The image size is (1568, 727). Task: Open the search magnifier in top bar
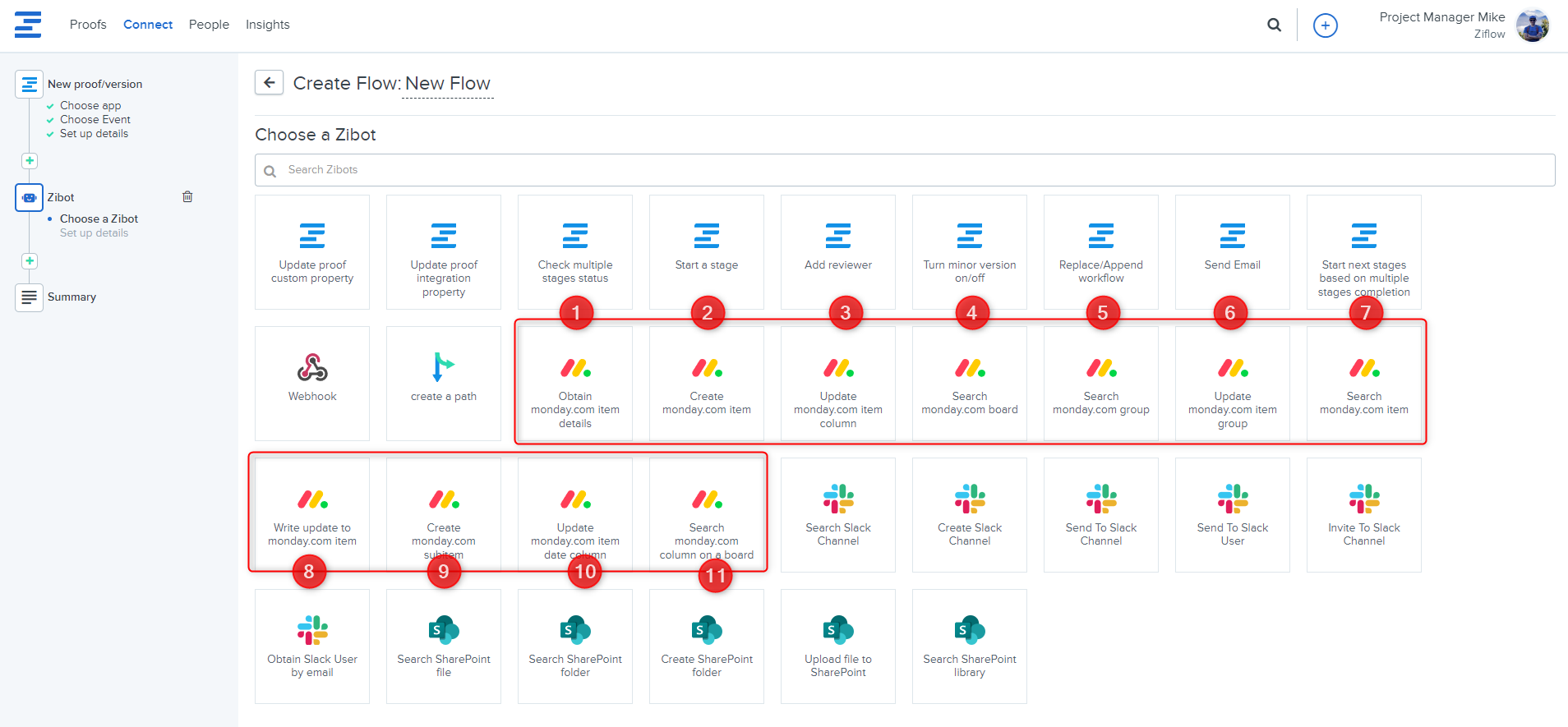(1274, 25)
